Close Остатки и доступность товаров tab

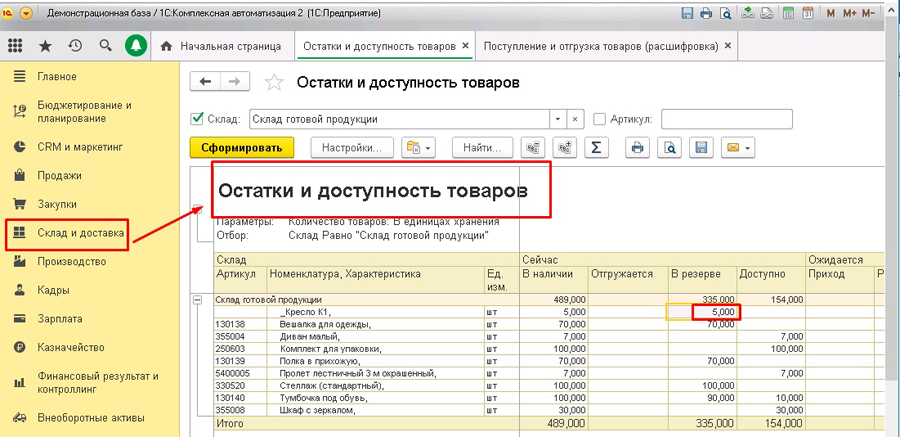(465, 46)
